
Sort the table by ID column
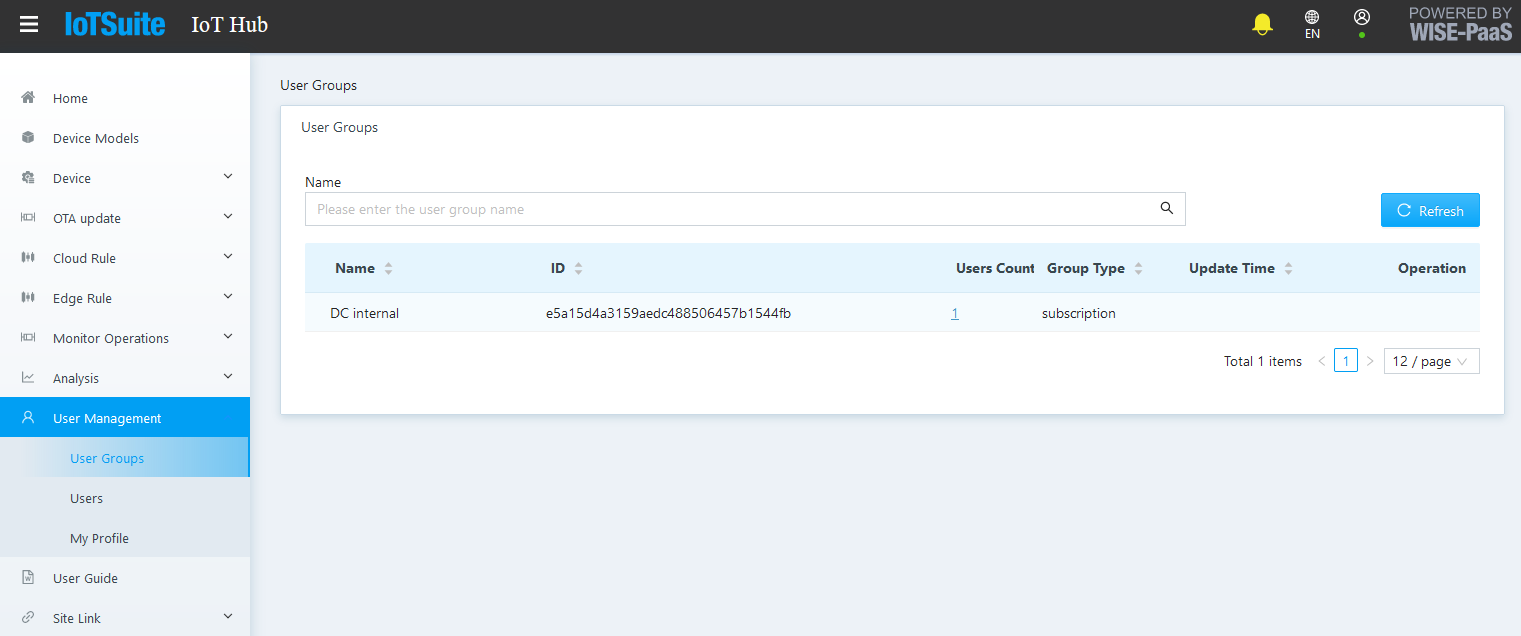coord(578,269)
